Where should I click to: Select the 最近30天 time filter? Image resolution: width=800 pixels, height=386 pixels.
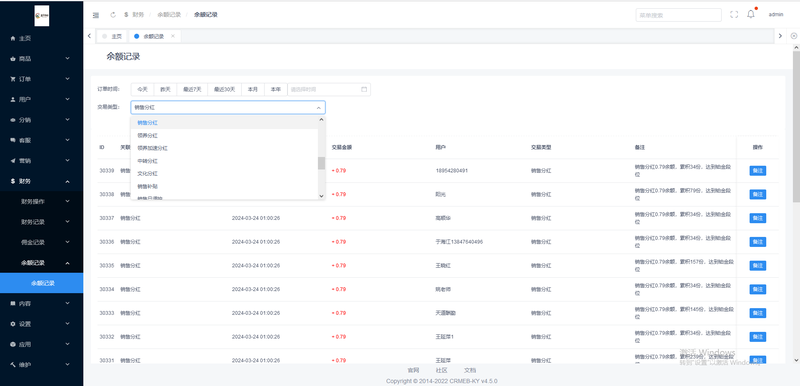[x=224, y=89]
